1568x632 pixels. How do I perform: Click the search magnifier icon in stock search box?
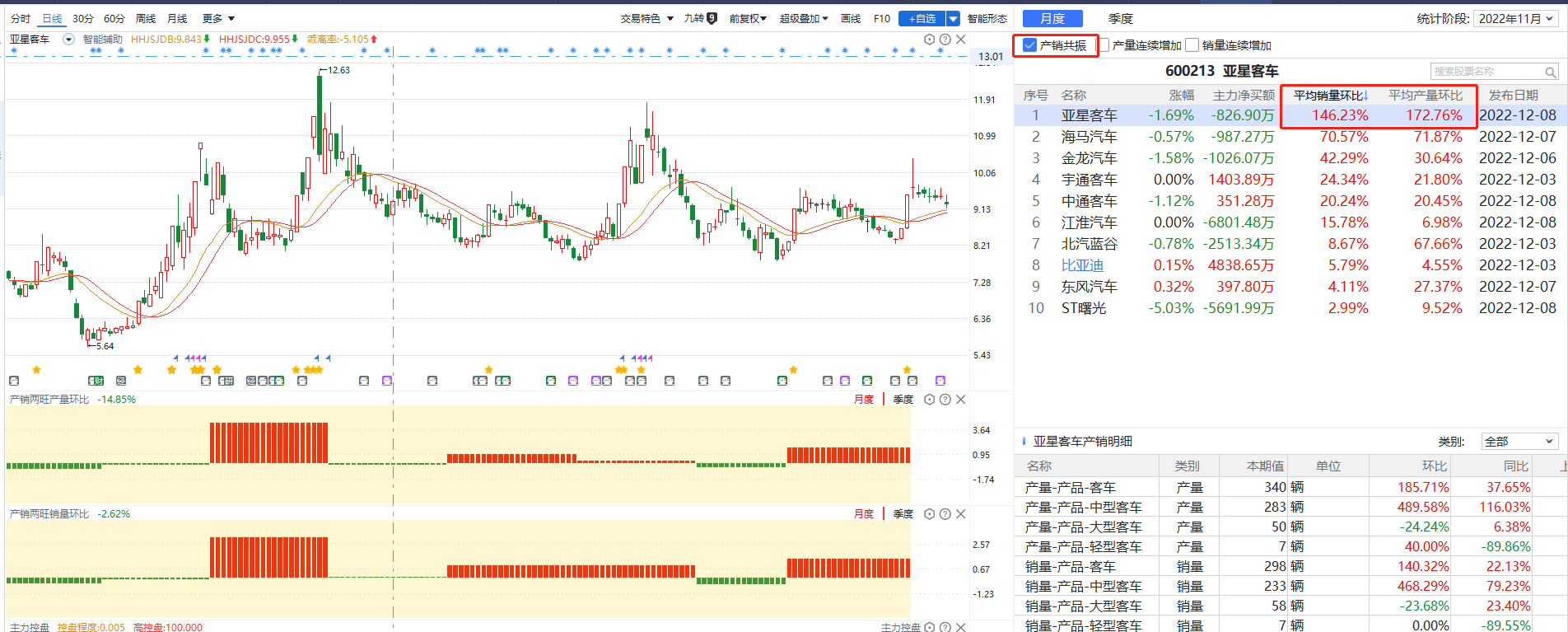point(1550,73)
